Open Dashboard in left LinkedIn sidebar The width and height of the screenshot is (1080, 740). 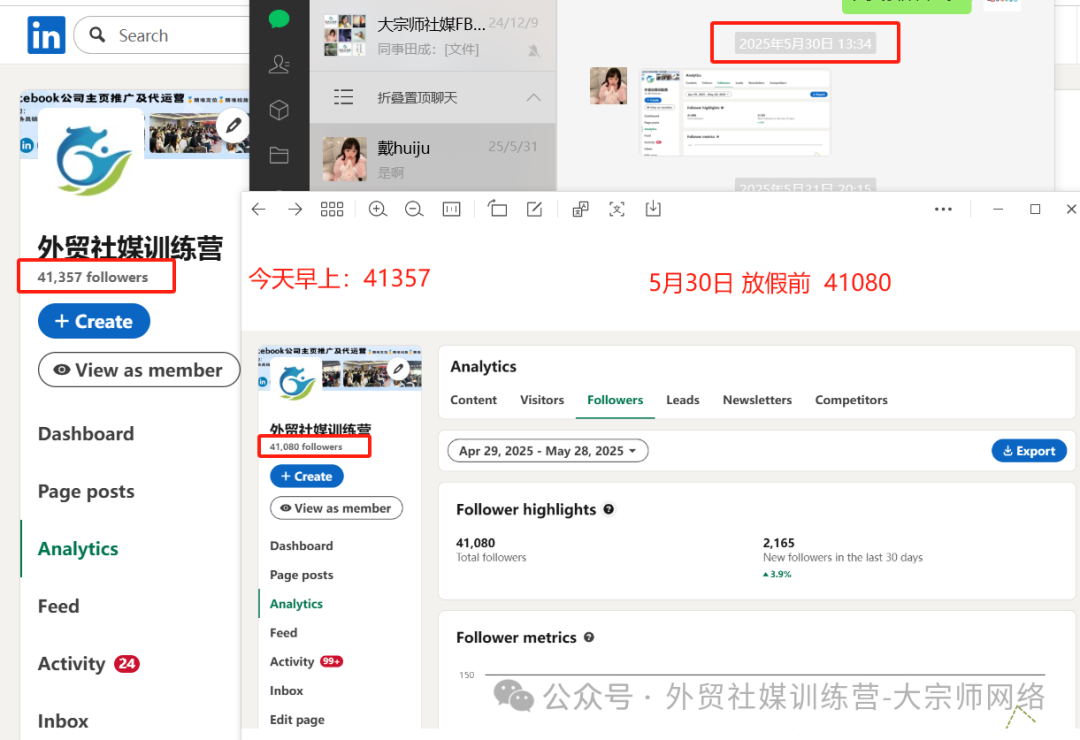tap(86, 433)
